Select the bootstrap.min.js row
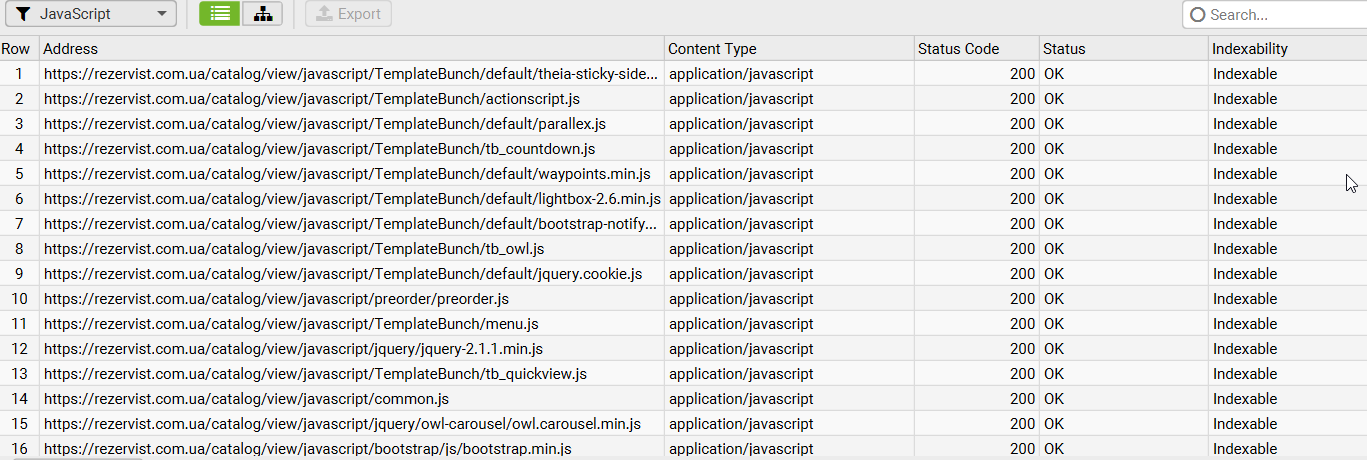 coord(307,449)
